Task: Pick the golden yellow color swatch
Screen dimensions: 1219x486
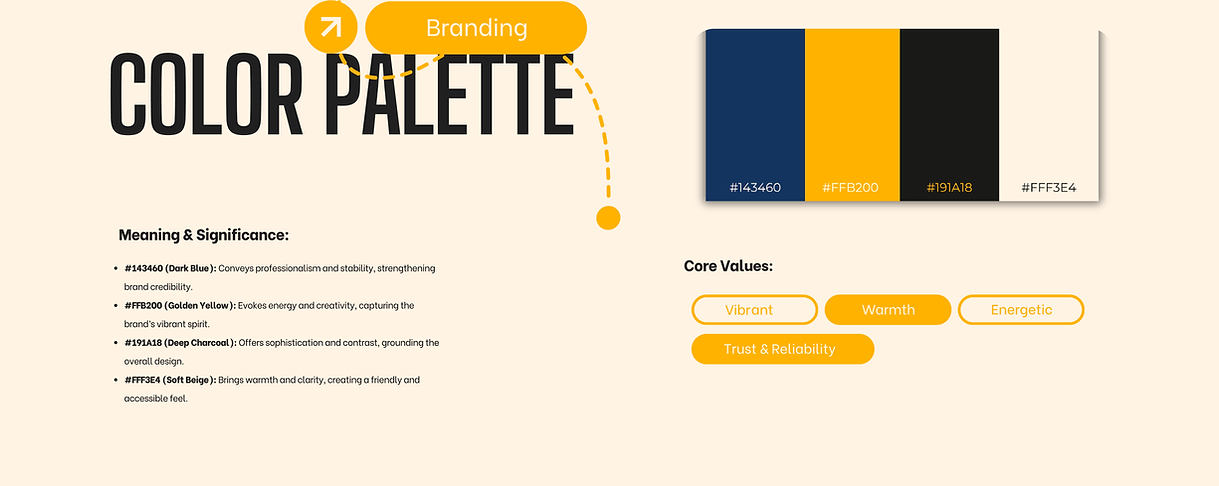Action: pos(852,100)
